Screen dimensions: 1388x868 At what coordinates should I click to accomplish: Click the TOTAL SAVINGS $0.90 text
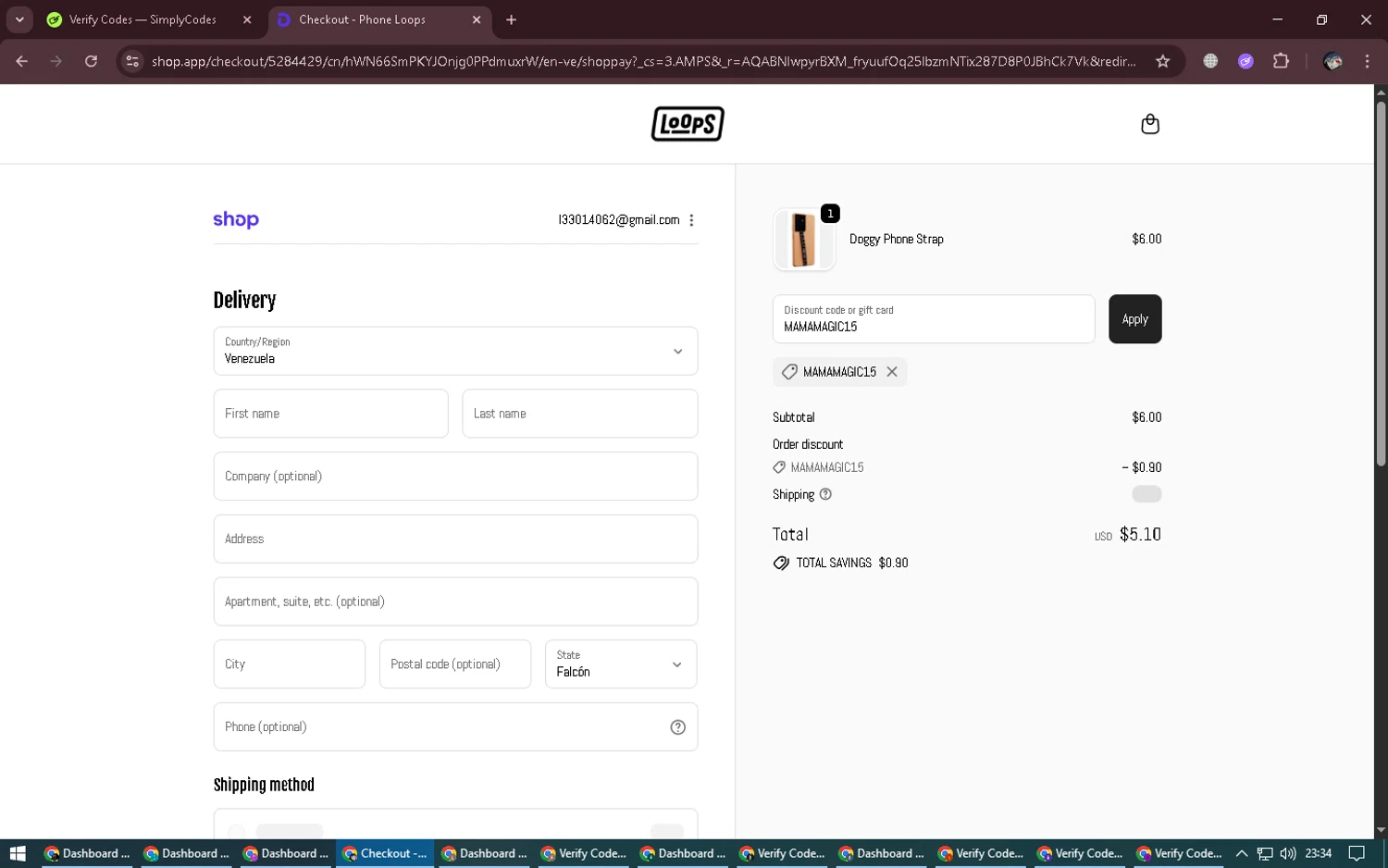coord(851,563)
